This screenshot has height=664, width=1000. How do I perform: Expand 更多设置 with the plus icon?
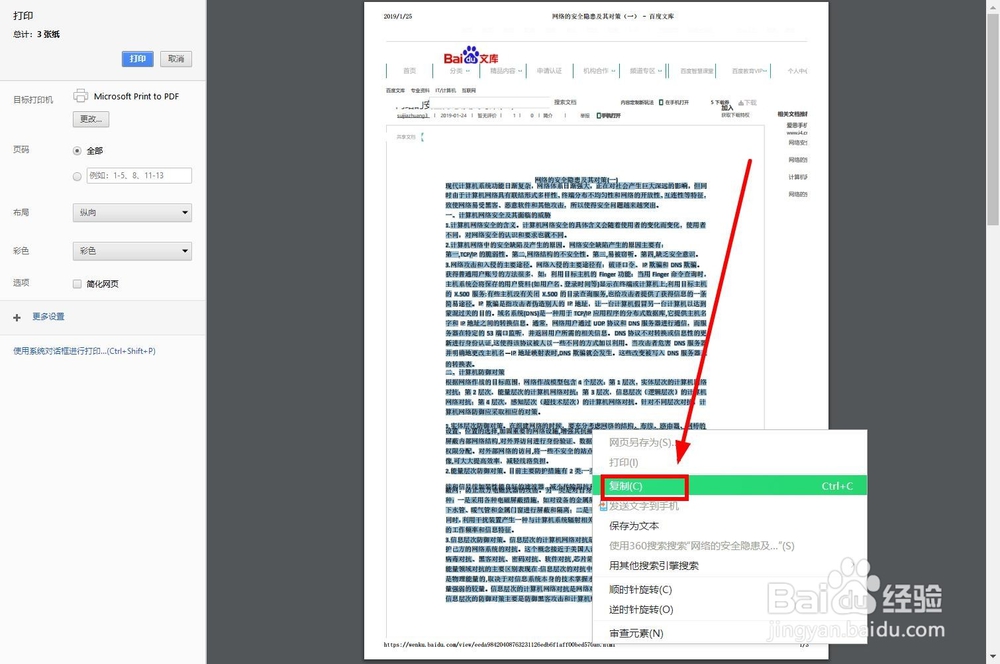tap(17, 317)
